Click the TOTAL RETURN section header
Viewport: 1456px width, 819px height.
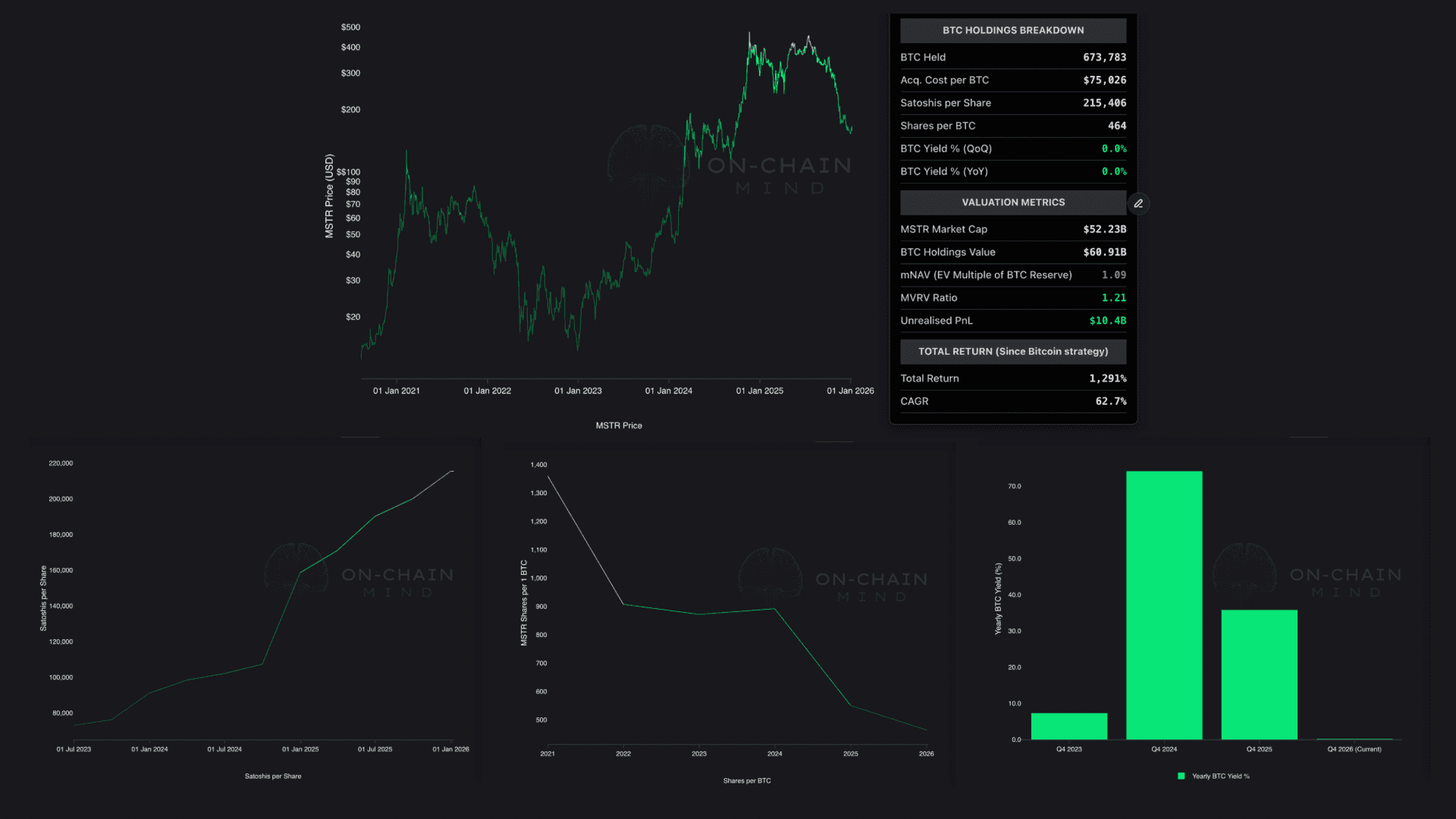tap(1012, 351)
